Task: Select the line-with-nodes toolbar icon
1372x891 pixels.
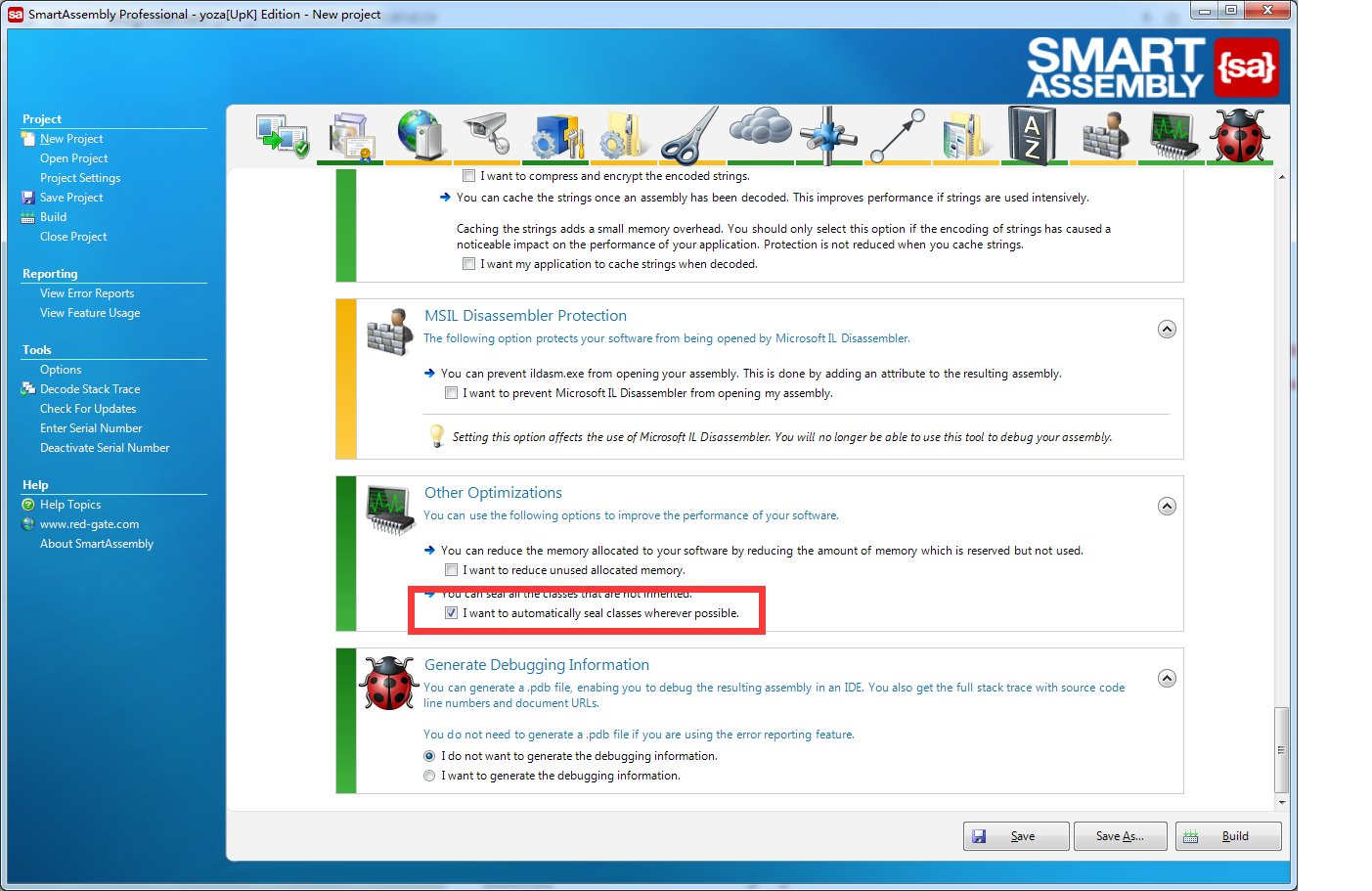Action: [897, 135]
